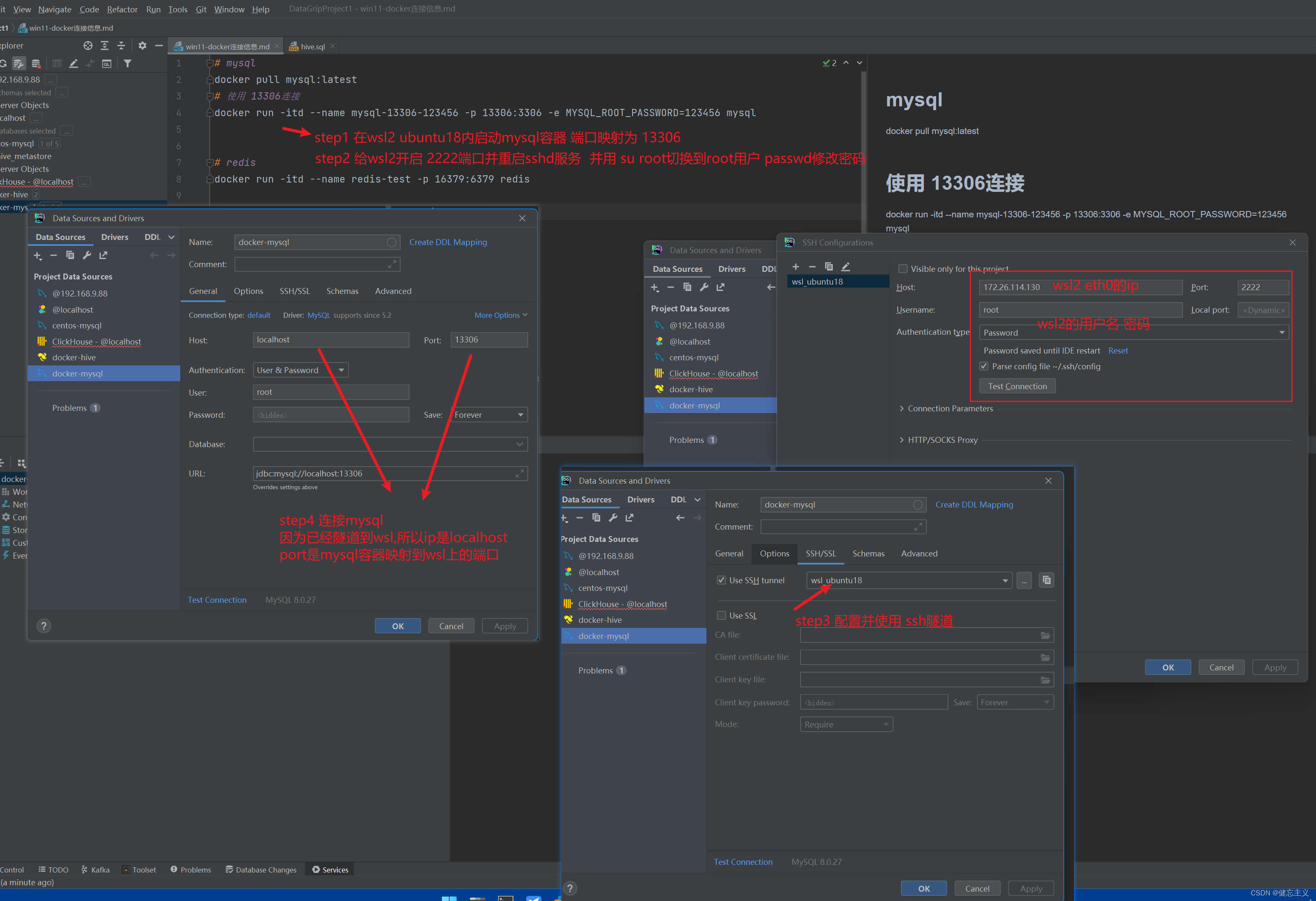Image resolution: width=1316 pixels, height=901 pixels.
Task: Duplicate the docker-mysql data source with the copy icon
Action: pyautogui.click(x=70, y=255)
